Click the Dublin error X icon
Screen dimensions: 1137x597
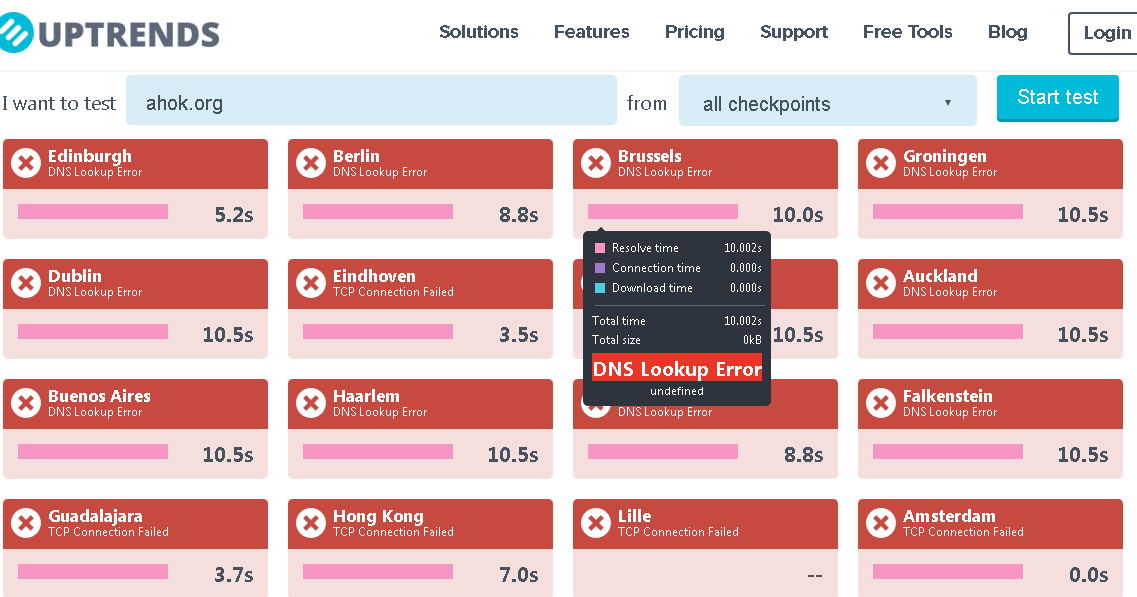(25, 283)
